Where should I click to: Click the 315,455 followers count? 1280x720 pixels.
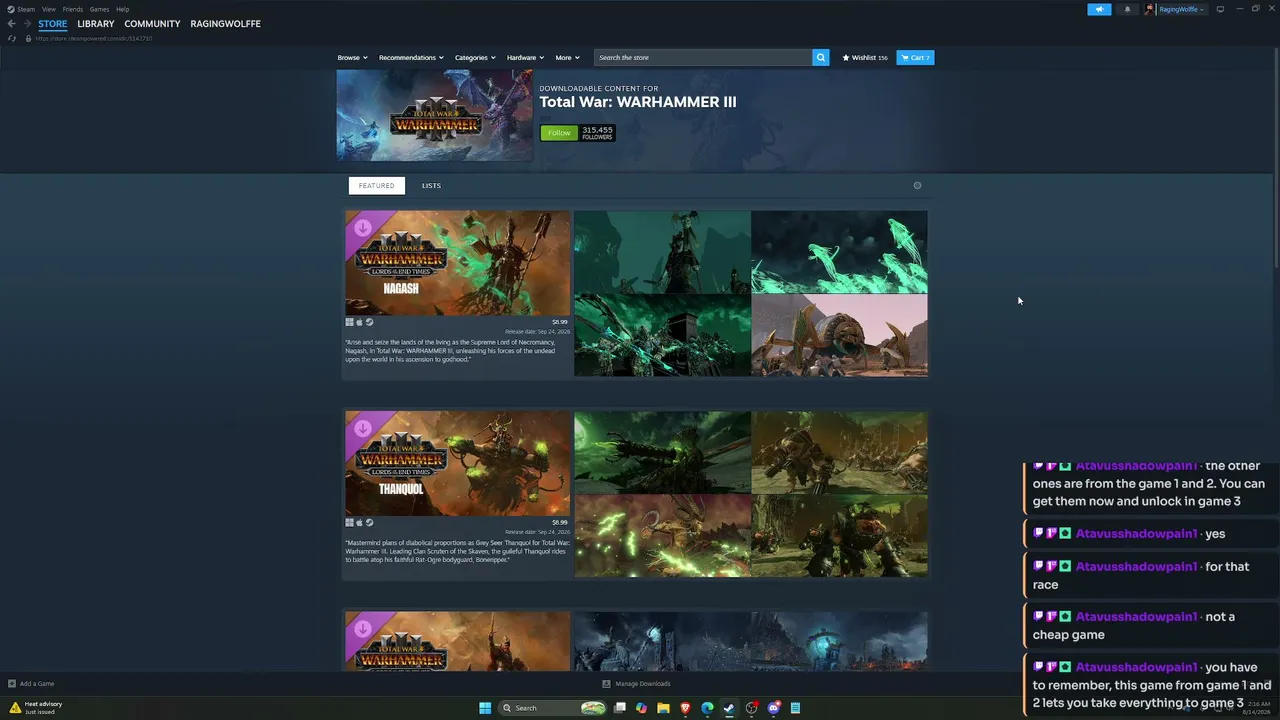[597, 133]
